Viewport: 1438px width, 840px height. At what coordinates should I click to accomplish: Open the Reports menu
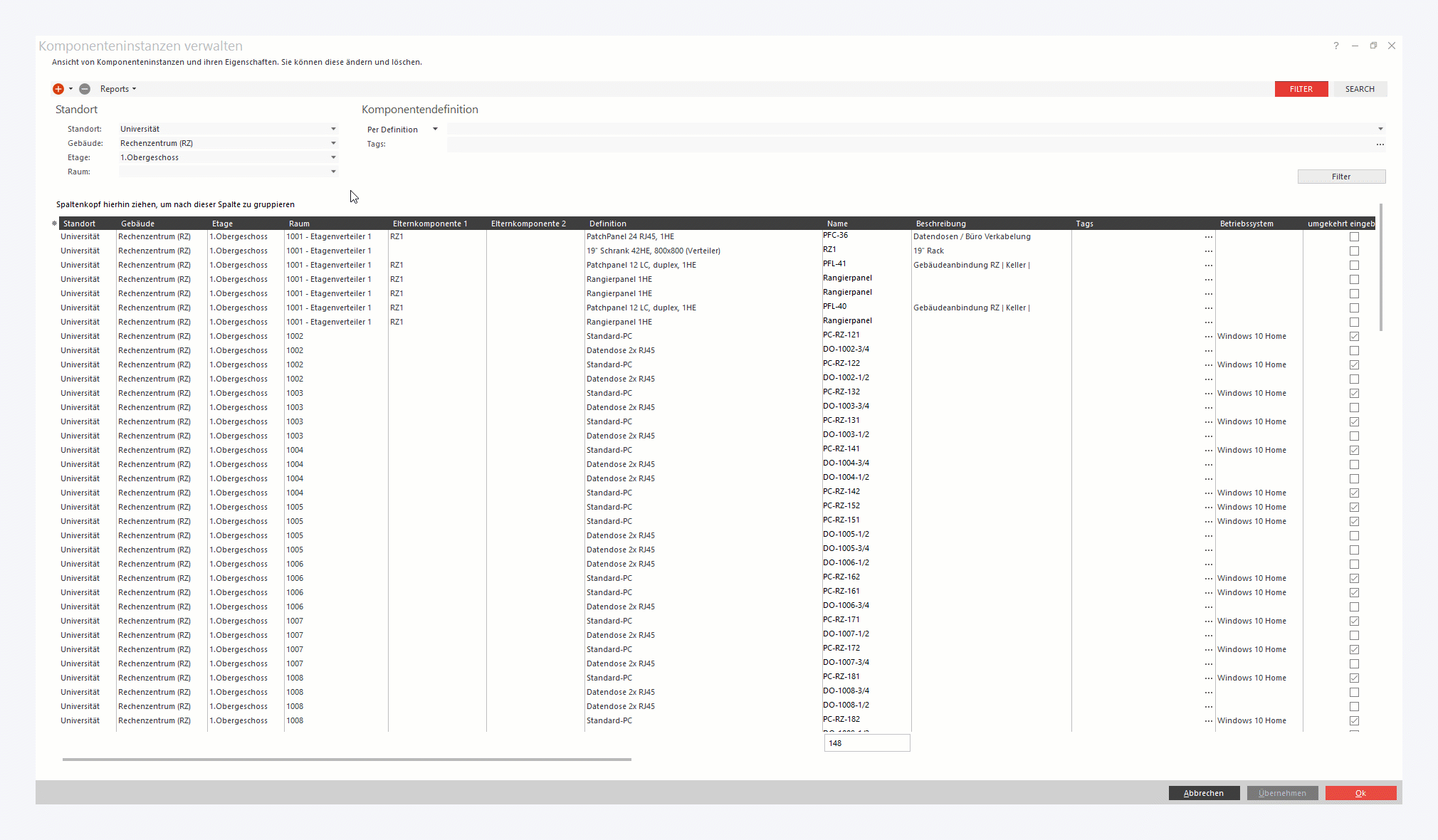(x=117, y=89)
